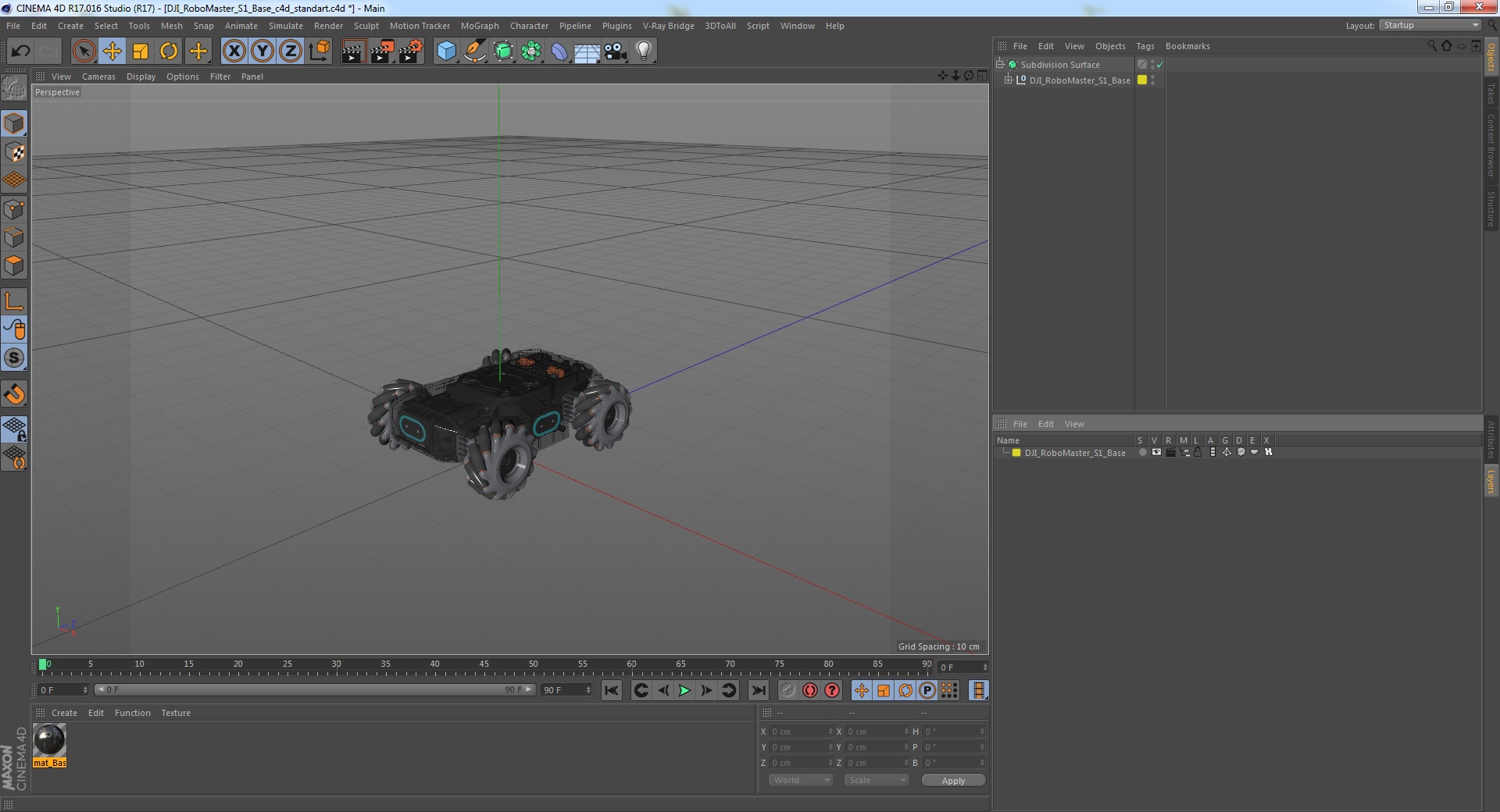
Task: Add a Camera object
Action: pos(616,52)
